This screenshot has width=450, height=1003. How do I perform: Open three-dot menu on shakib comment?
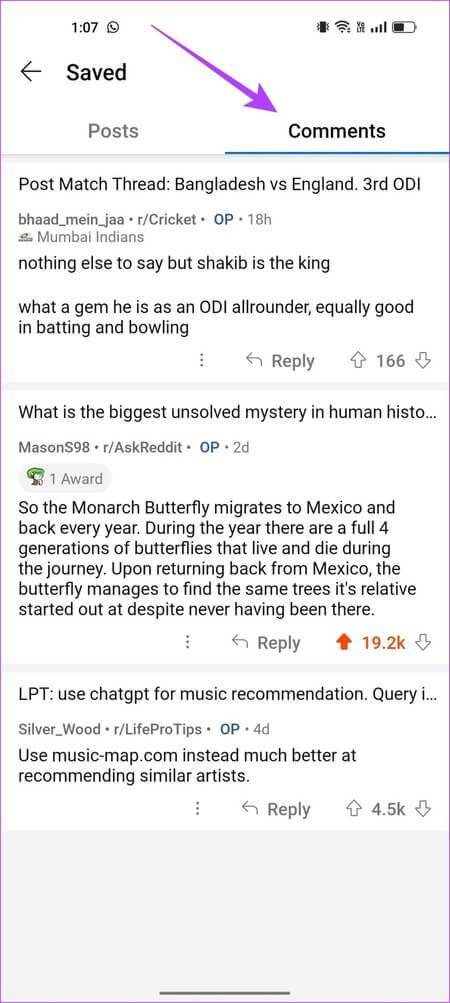(x=202, y=361)
